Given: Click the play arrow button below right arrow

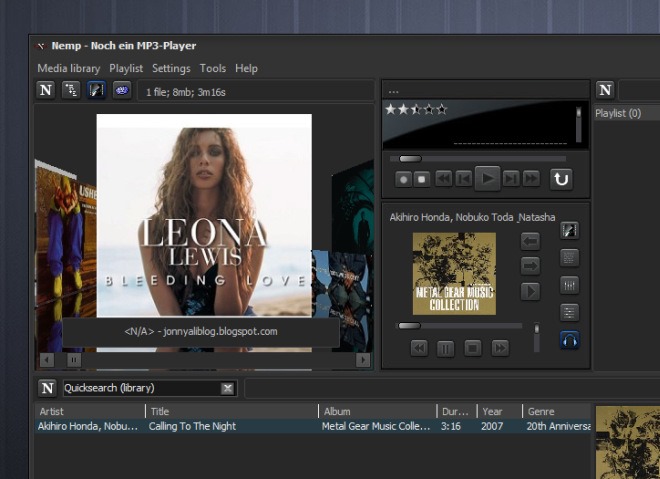Looking at the screenshot, I should [x=530, y=291].
